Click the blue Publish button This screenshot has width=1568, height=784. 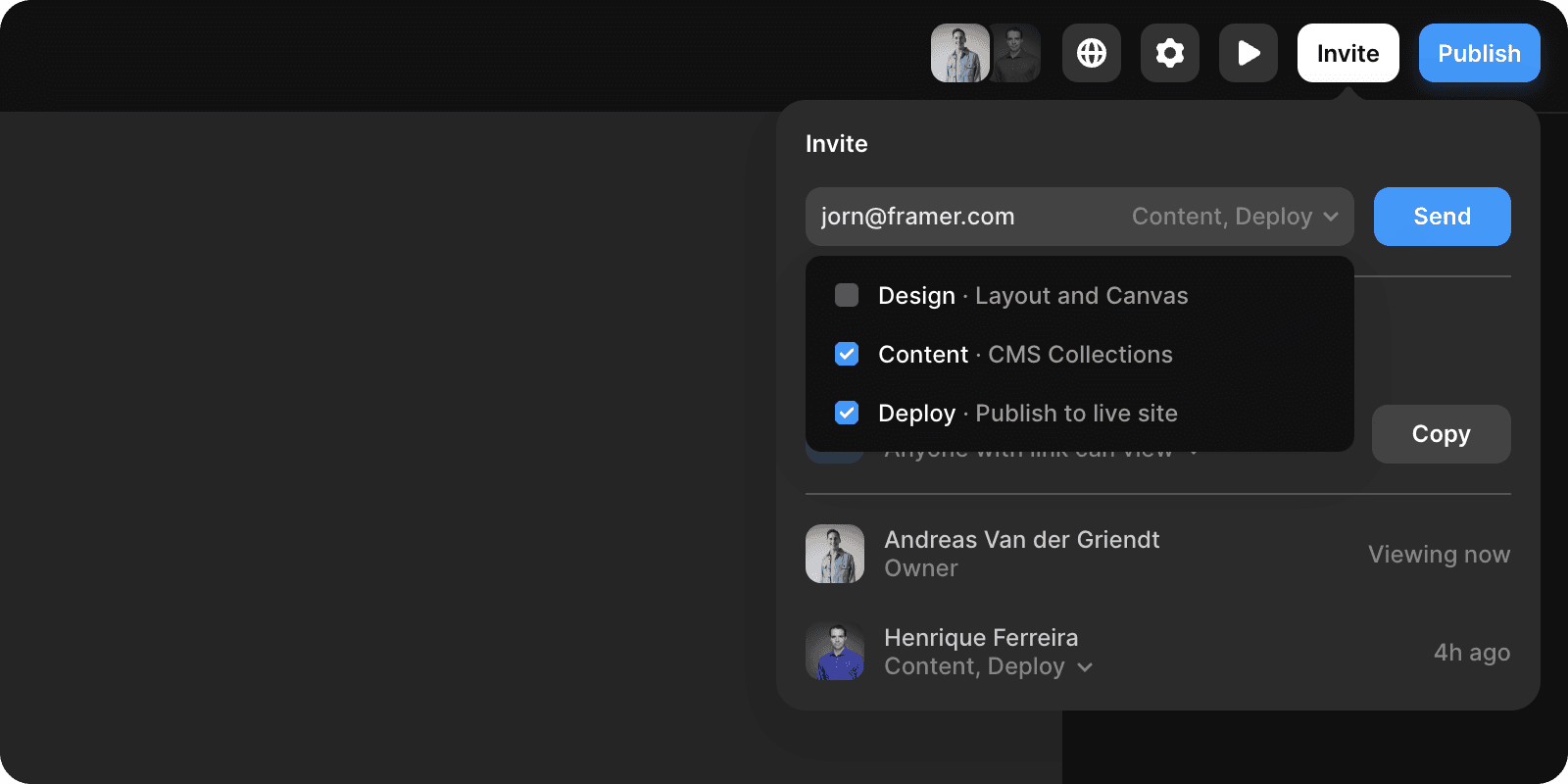(x=1479, y=53)
